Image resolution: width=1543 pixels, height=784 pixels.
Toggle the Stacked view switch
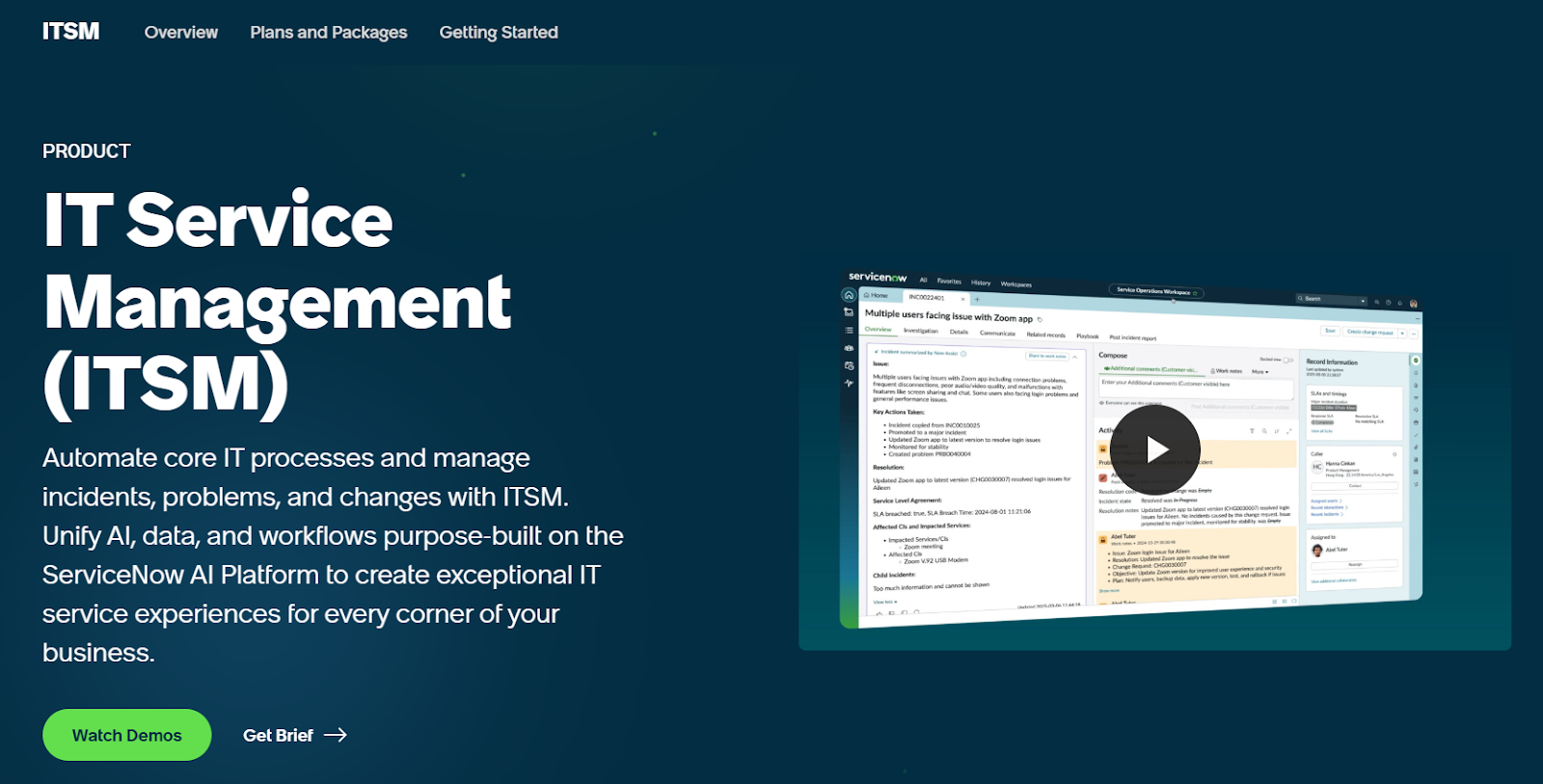coord(1287,360)
